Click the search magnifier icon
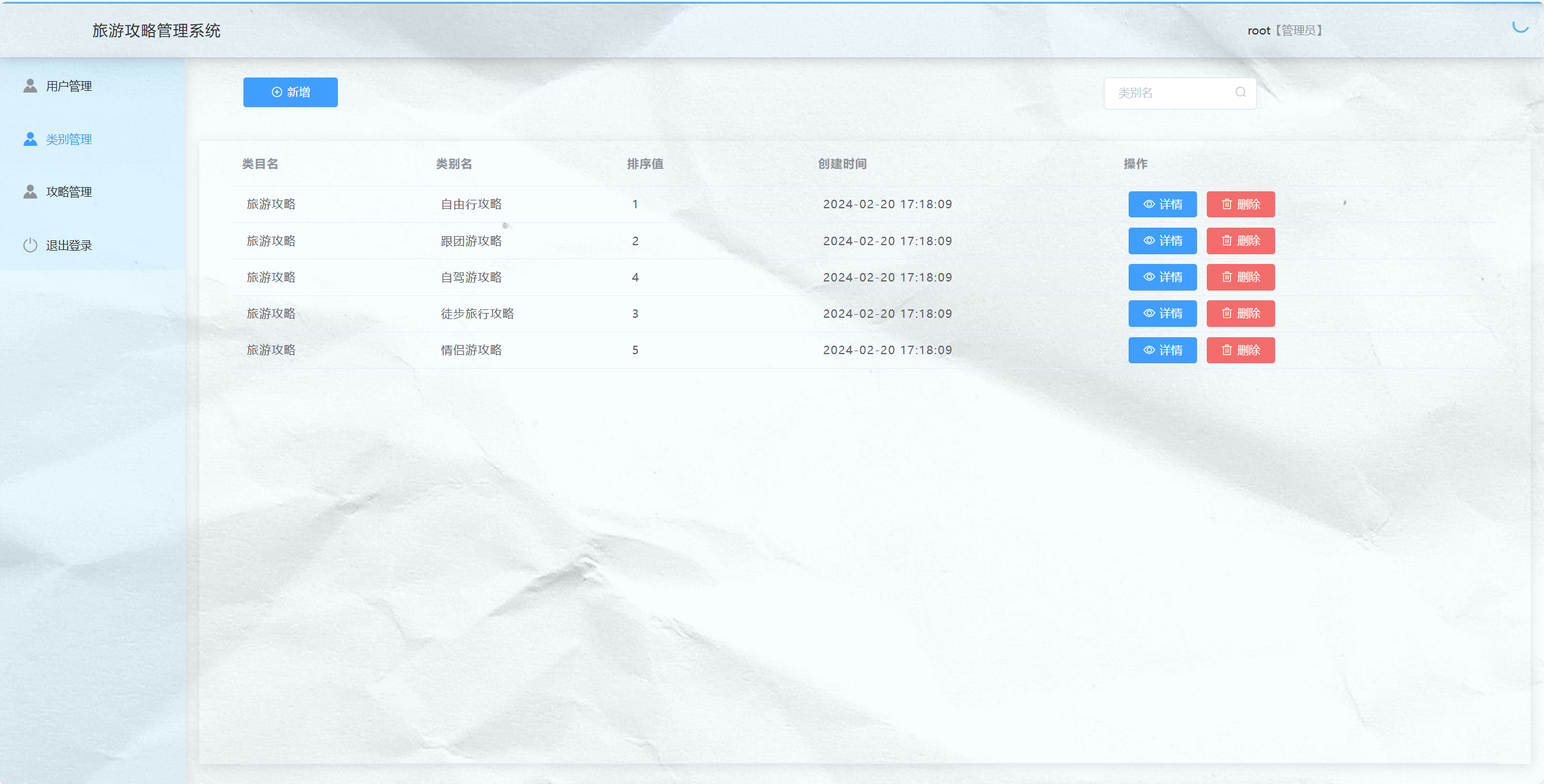Viewport: 1544px width, 784px height. tap(1240, 92)
